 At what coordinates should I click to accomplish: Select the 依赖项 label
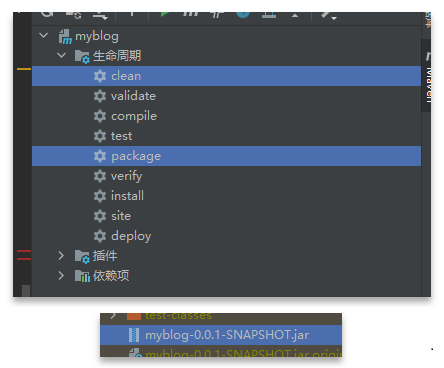pos(111,276)
